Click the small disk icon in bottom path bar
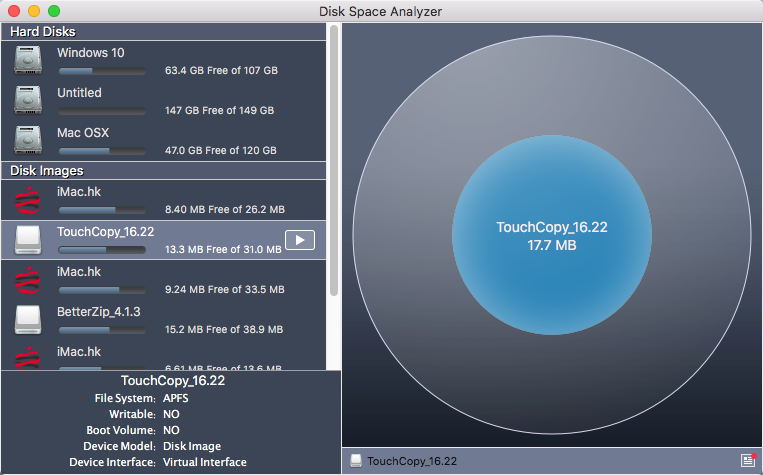 pos(356,461)
